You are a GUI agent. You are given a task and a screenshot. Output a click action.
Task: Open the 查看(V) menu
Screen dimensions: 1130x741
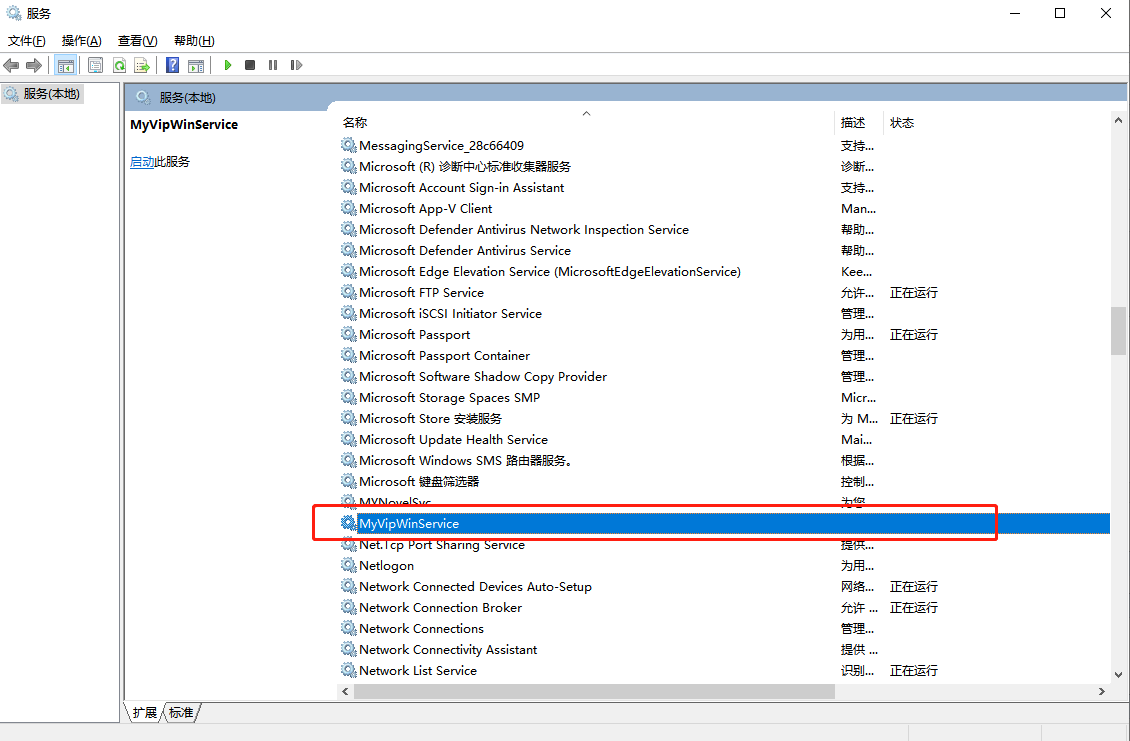[138, 41]
